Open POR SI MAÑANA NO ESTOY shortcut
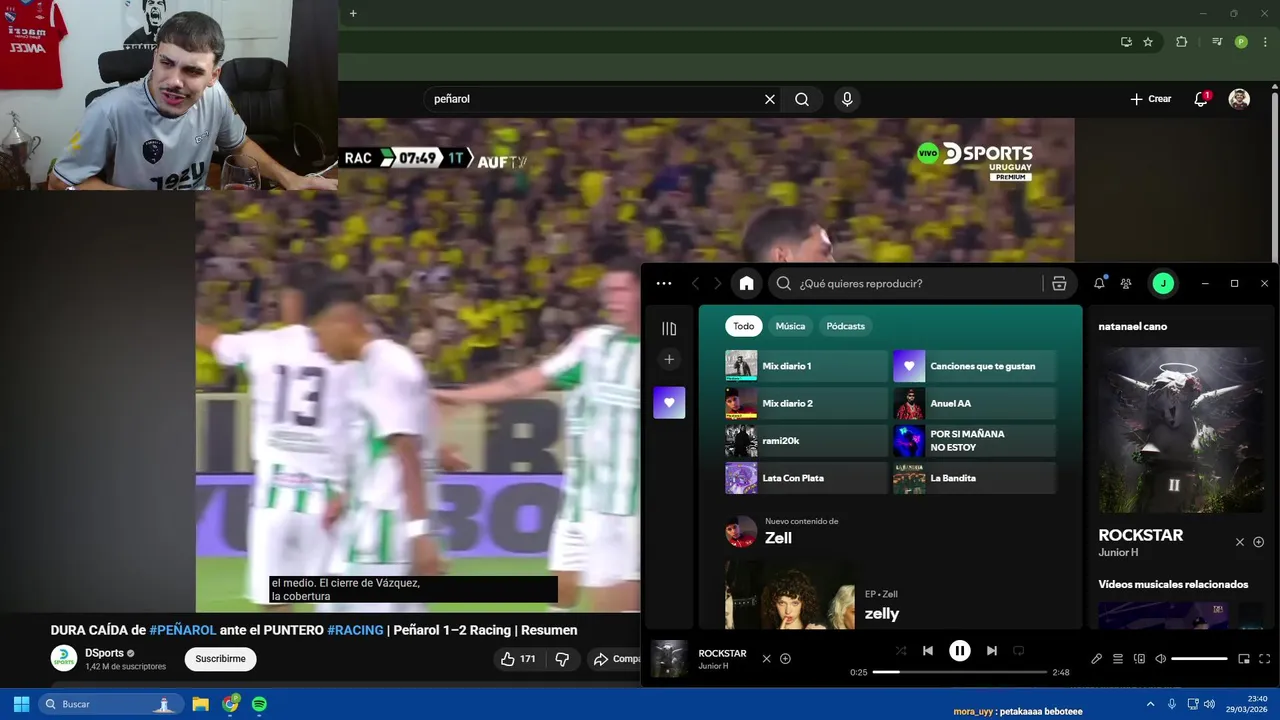 tap(974, 441)
